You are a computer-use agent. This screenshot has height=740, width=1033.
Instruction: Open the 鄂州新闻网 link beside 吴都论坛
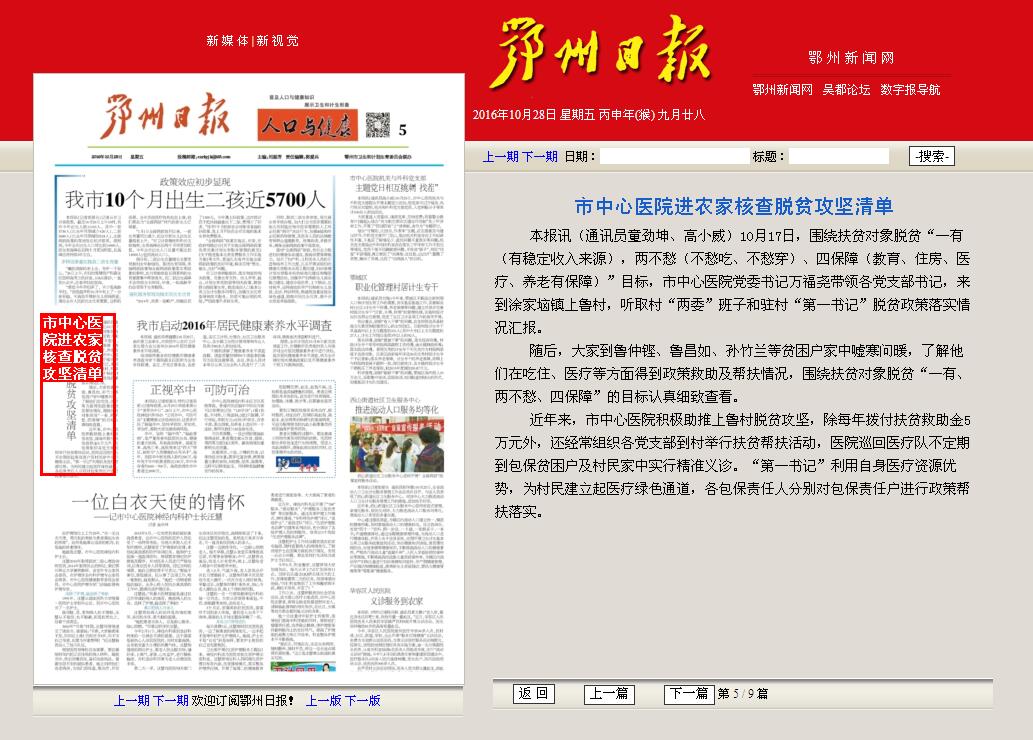pyautogui.click(x=782, y=90)
